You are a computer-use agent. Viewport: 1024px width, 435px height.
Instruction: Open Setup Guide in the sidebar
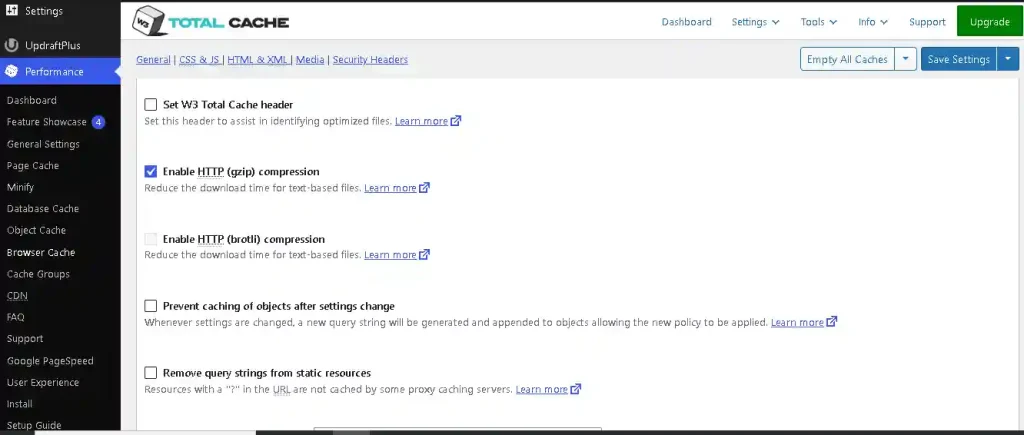34,426
